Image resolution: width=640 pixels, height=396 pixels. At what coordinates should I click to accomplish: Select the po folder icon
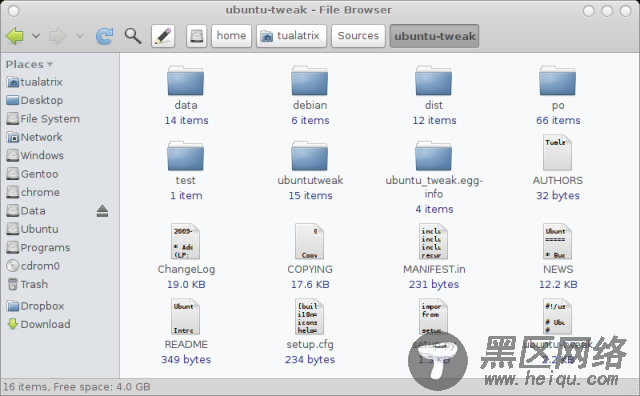pyautogui.click(x=558, y=81)
